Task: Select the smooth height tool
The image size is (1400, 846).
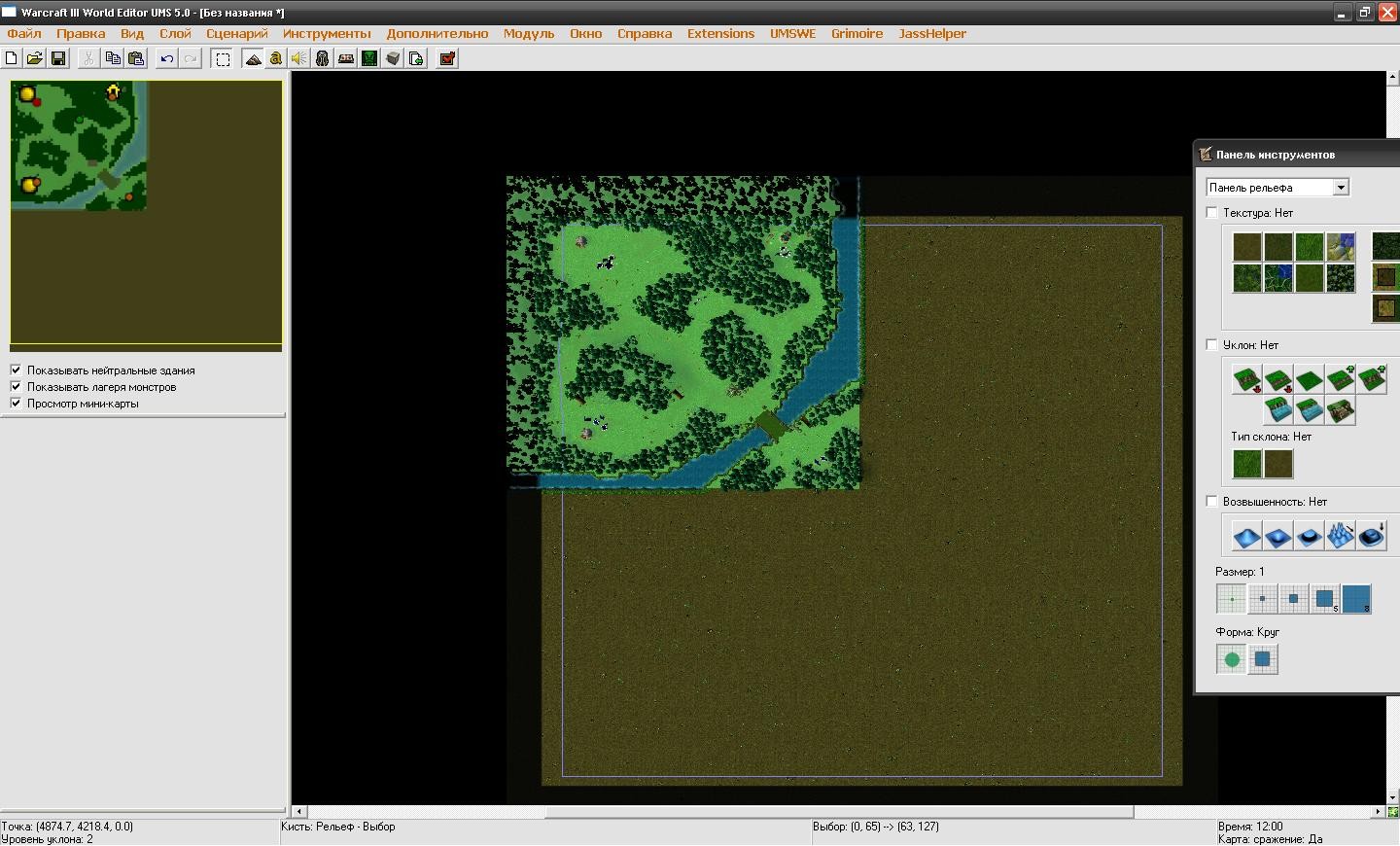Action: pos(1372,536)
